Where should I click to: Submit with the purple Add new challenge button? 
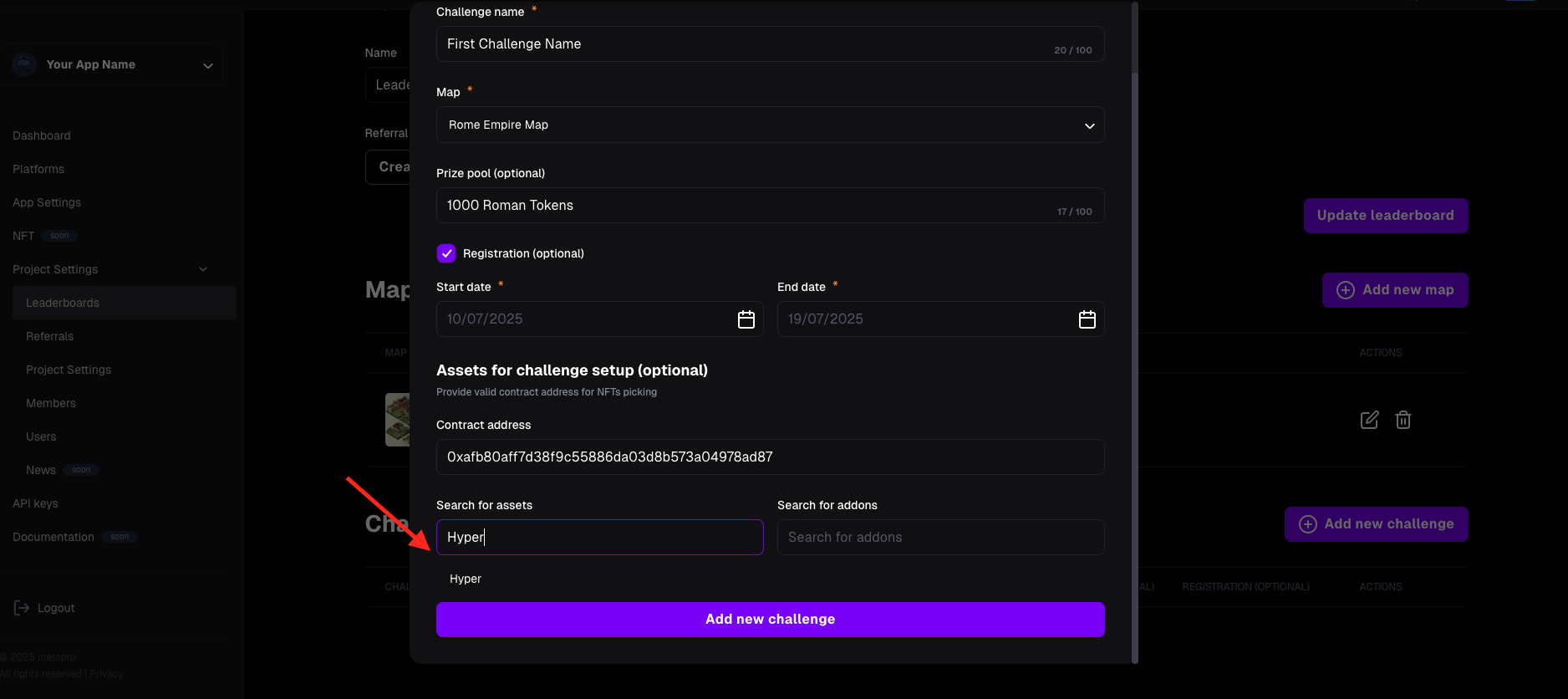coord(771,620)
